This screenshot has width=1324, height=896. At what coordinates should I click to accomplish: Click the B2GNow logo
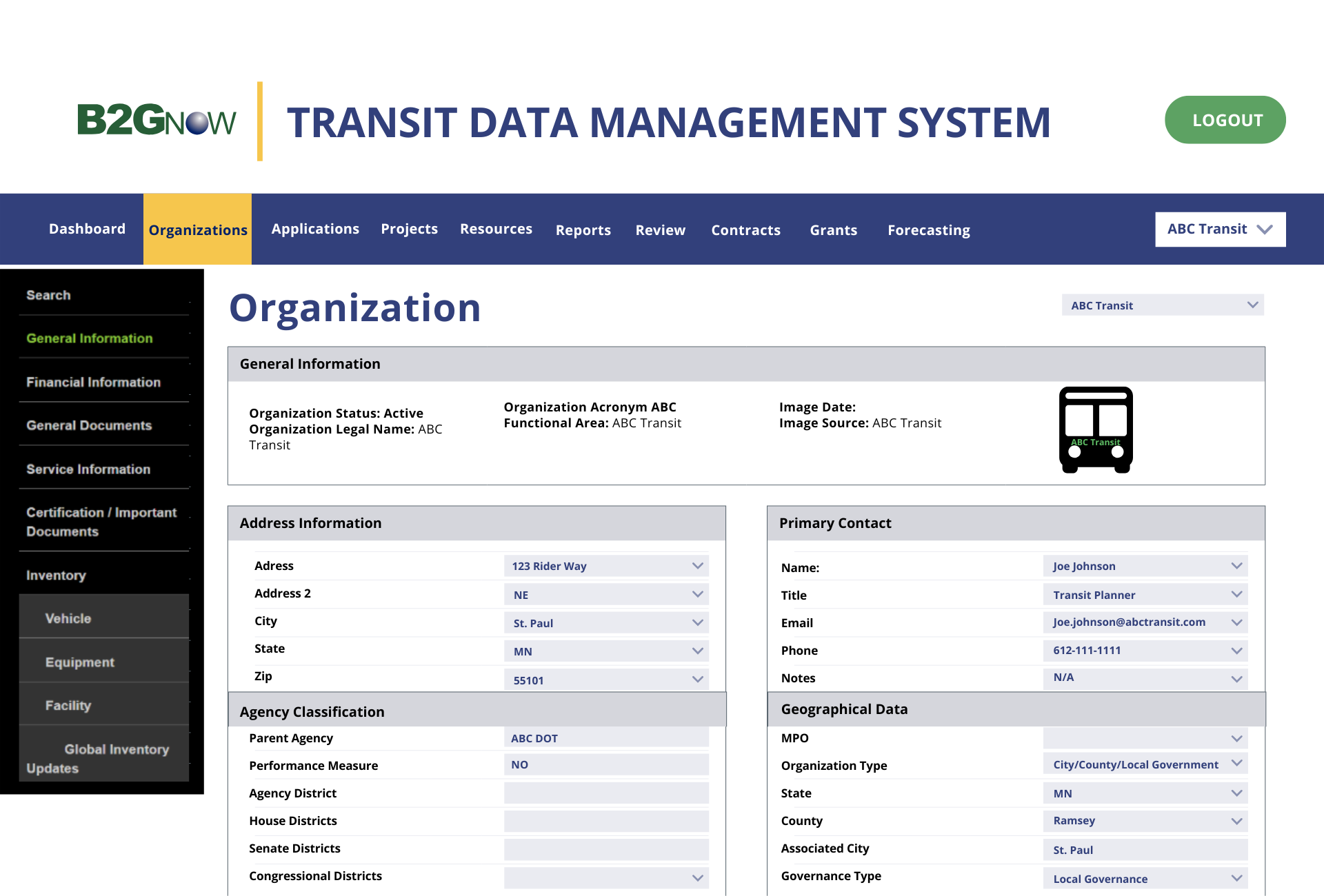point(156,119)
